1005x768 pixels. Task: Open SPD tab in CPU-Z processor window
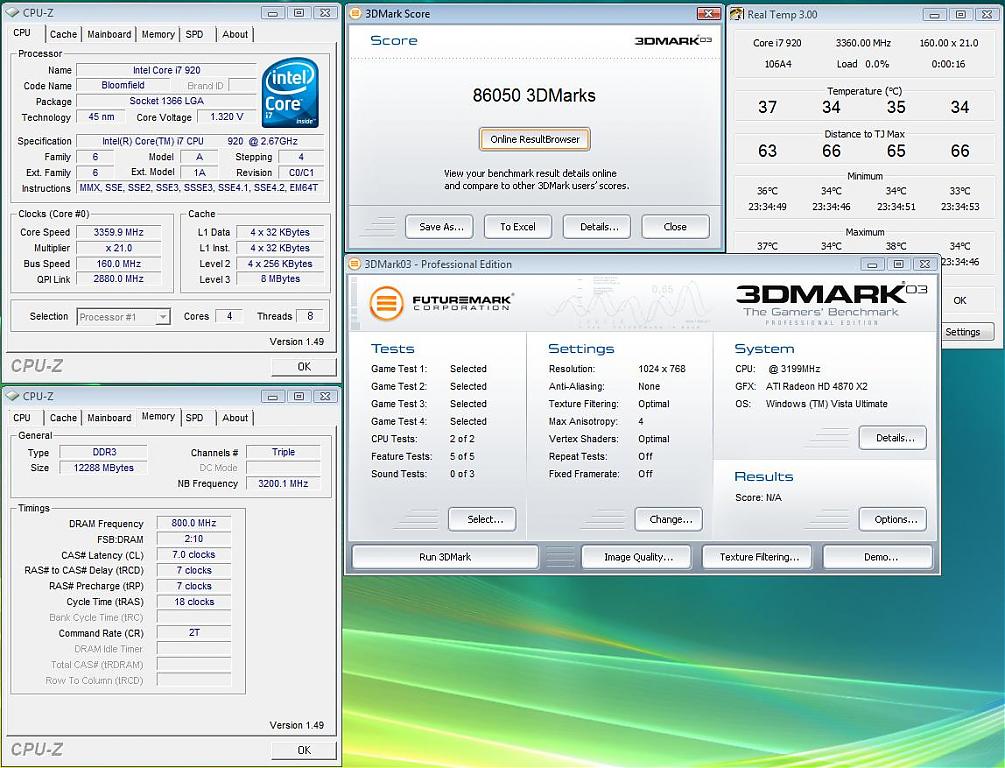pyautogui.click(x=194, y=35)
